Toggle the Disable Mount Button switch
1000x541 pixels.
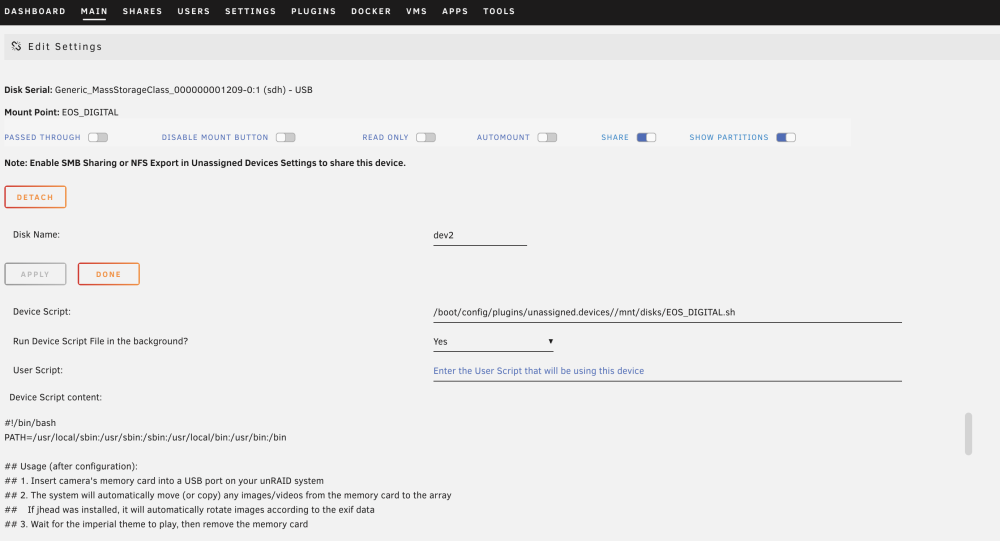tap(285, 137)
